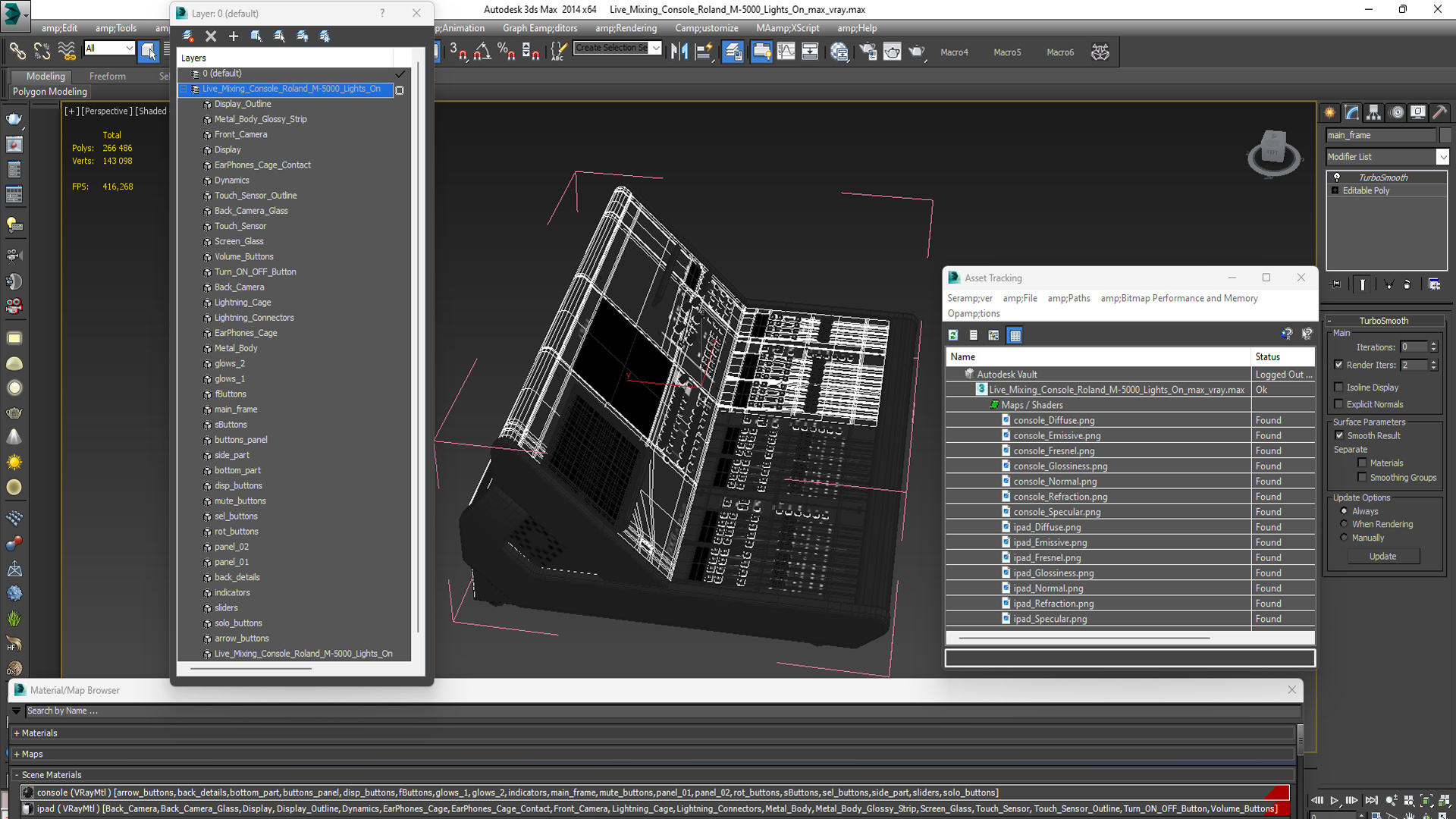The width and height of the screenshot is (1456, 819).
Task: Expand the Materials group in browser
Action: click(x=17, y=733)
